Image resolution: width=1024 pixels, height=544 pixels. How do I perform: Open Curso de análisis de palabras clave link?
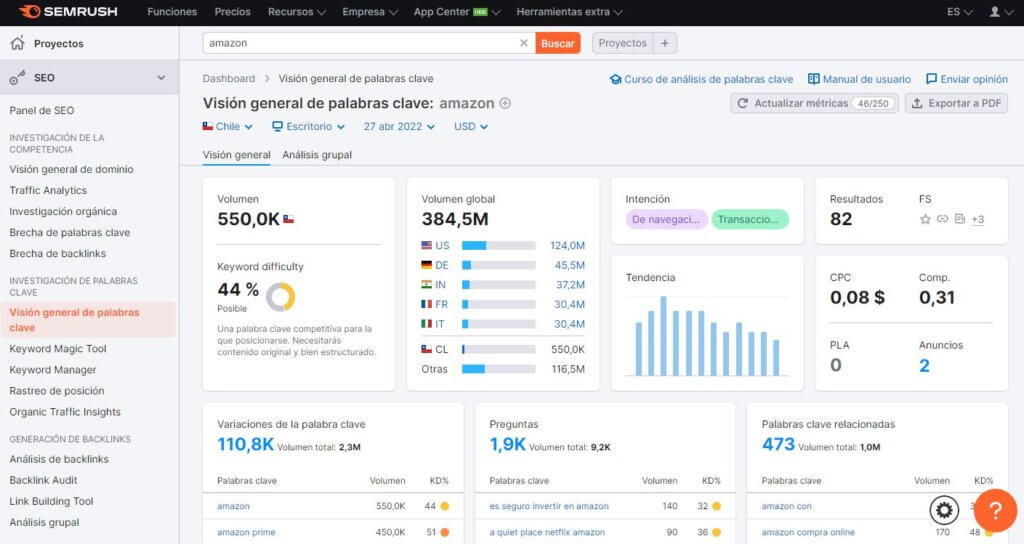coord(701,79)
